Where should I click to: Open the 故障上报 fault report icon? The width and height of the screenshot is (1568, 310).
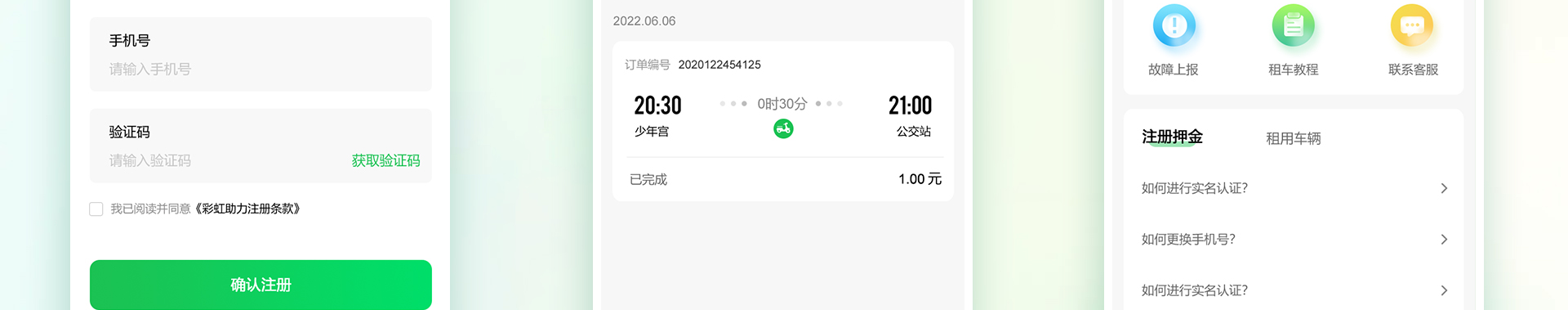[1174, 26]
